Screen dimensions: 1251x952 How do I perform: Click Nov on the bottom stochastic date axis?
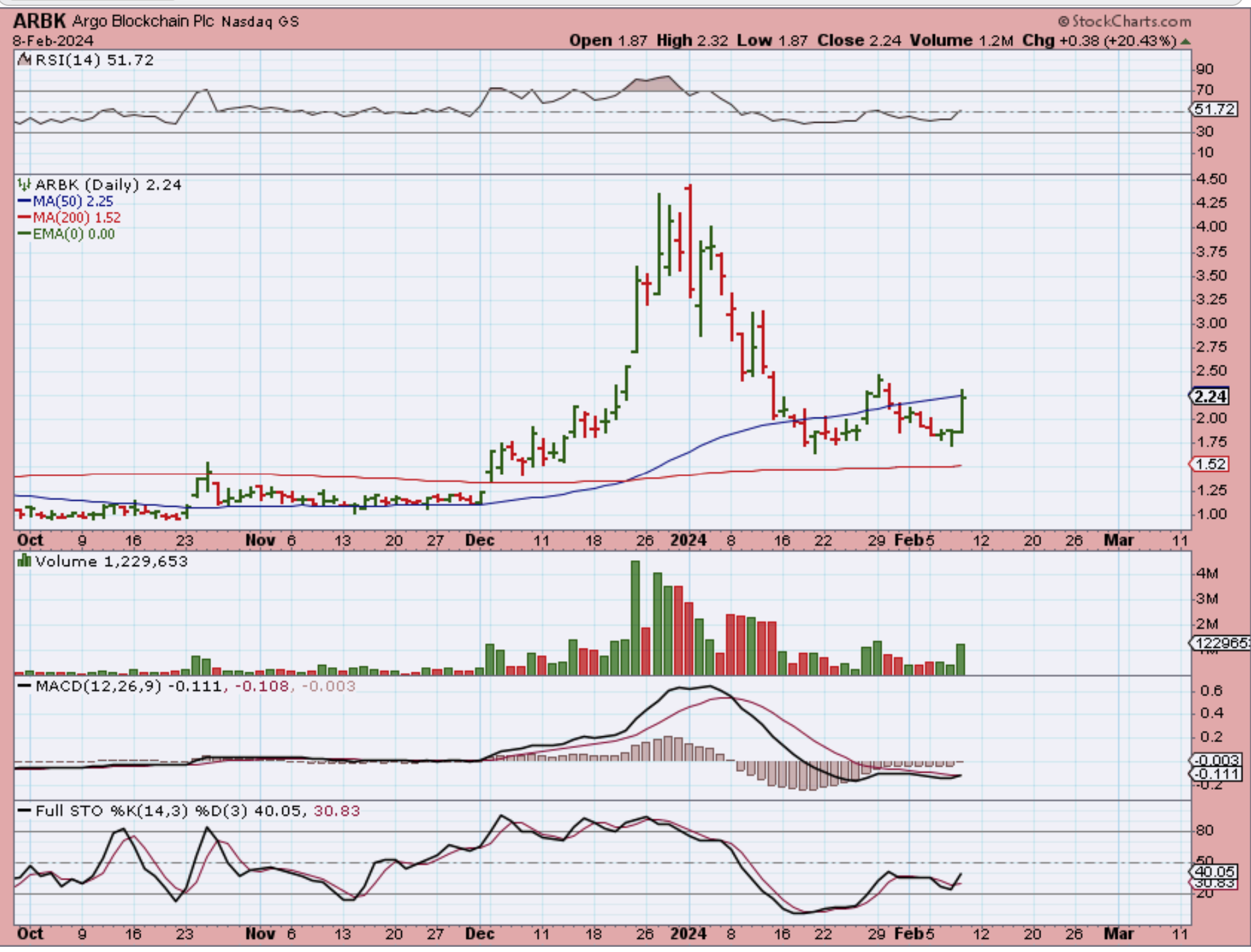point(260,934)
